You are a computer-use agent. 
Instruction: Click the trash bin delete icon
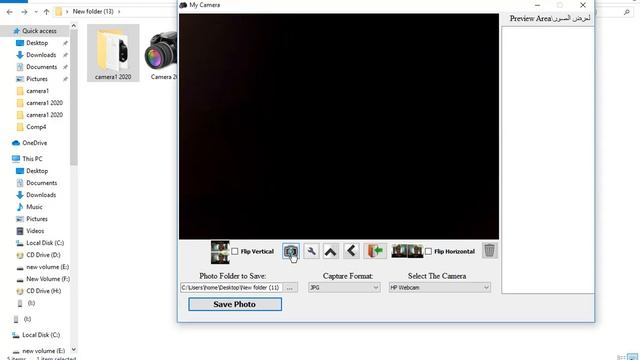[489, 251]
